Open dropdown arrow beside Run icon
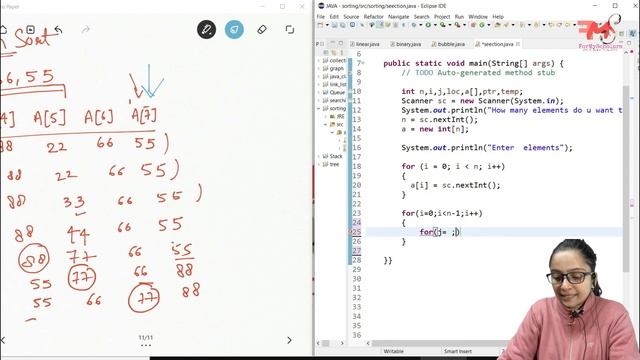This screenshot has width=640, height=360. (435, 25)
